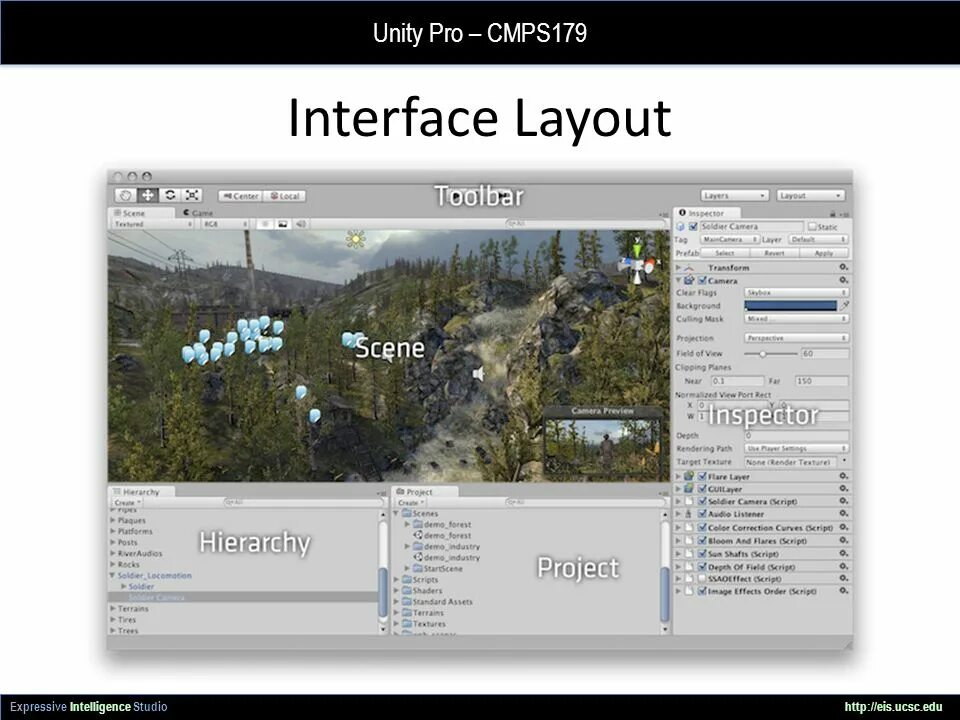Viewport: 960px width, 720px height.
Task: Click the Project panel vertical scrollbar
Action: (x=665, y=572)
